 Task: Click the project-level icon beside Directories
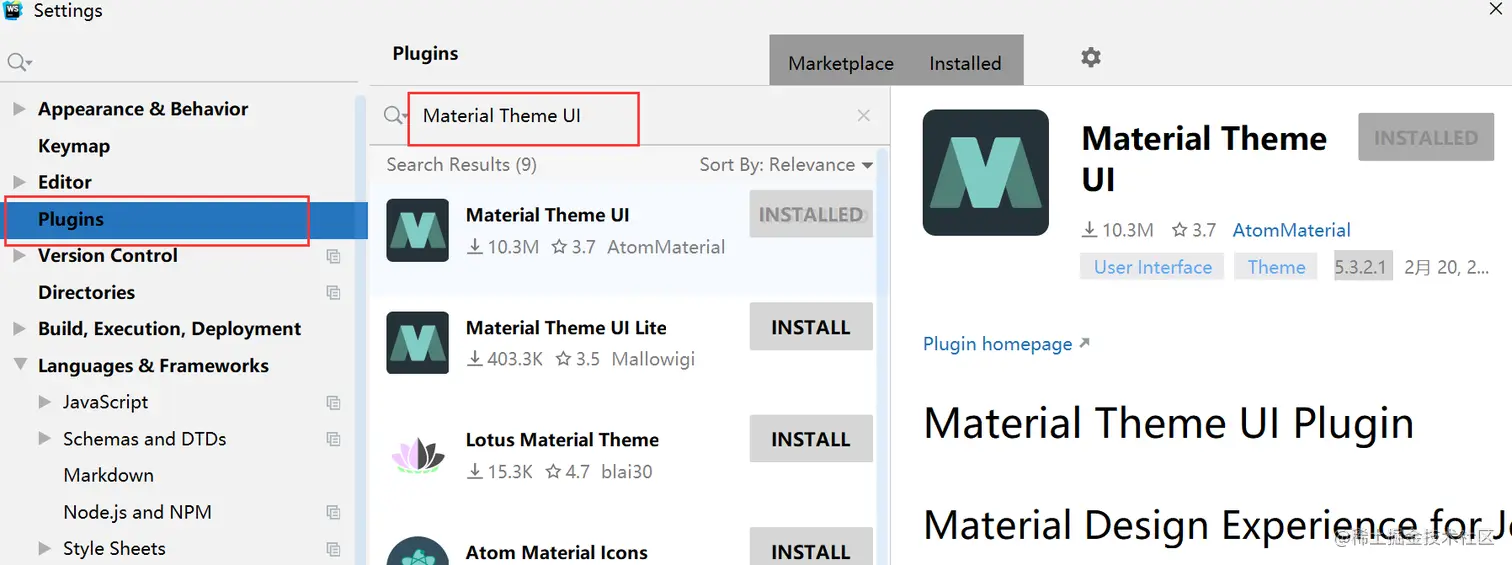point(333,293)
